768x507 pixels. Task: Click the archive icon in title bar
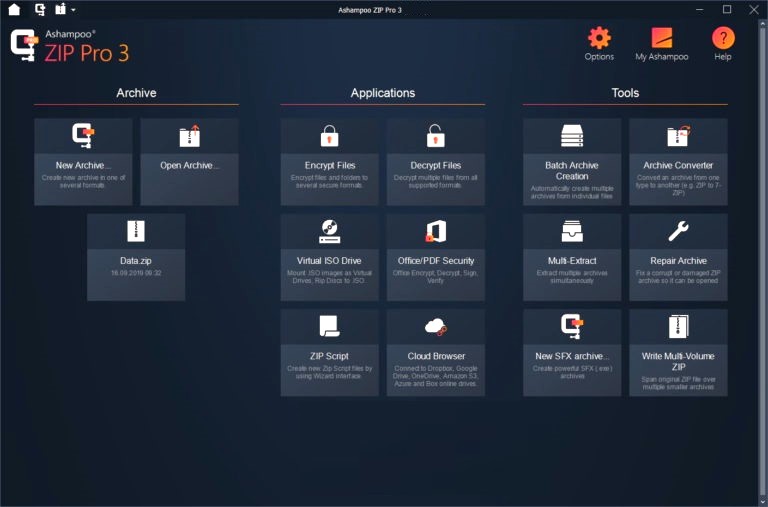coord(61,9)
